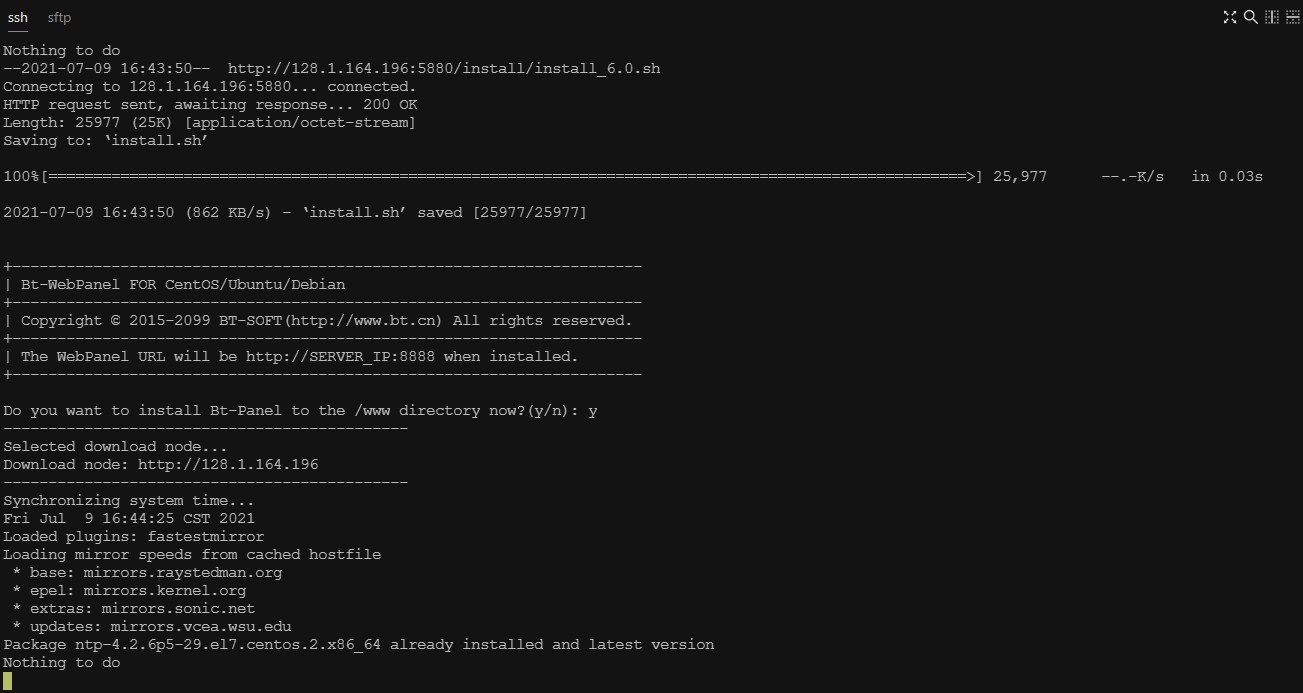Click the Download node http://128.1.164.196 URL
The height and width of the screenshot is (693, 1303).
coord(228,465)
